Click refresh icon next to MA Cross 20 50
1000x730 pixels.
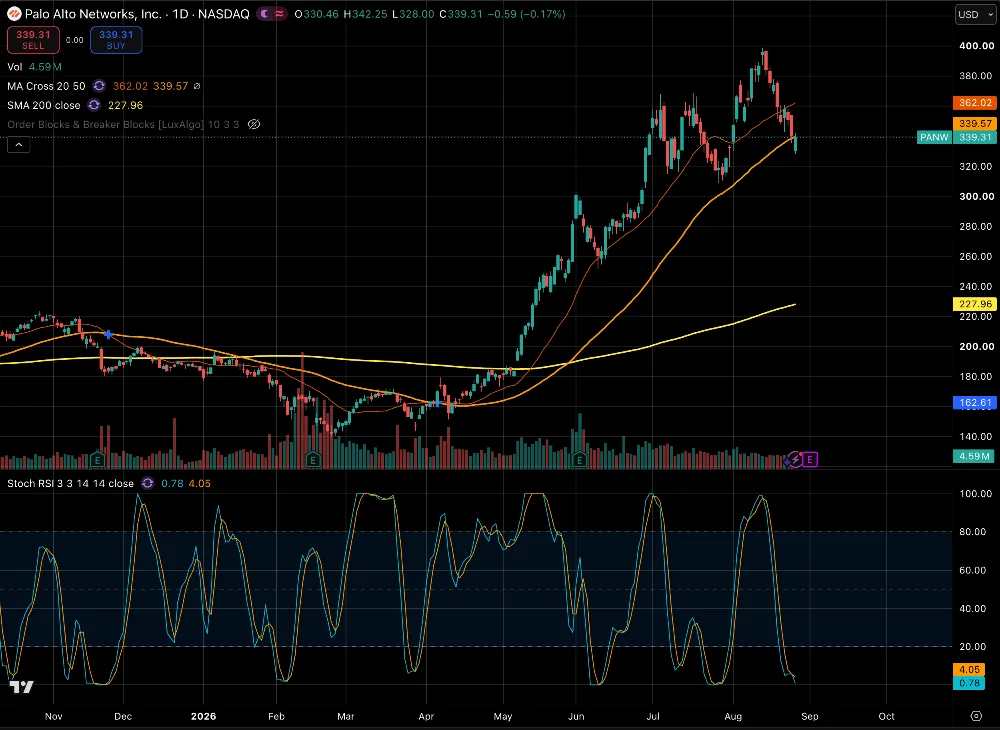pyautogui.click(x=99, y=85)
